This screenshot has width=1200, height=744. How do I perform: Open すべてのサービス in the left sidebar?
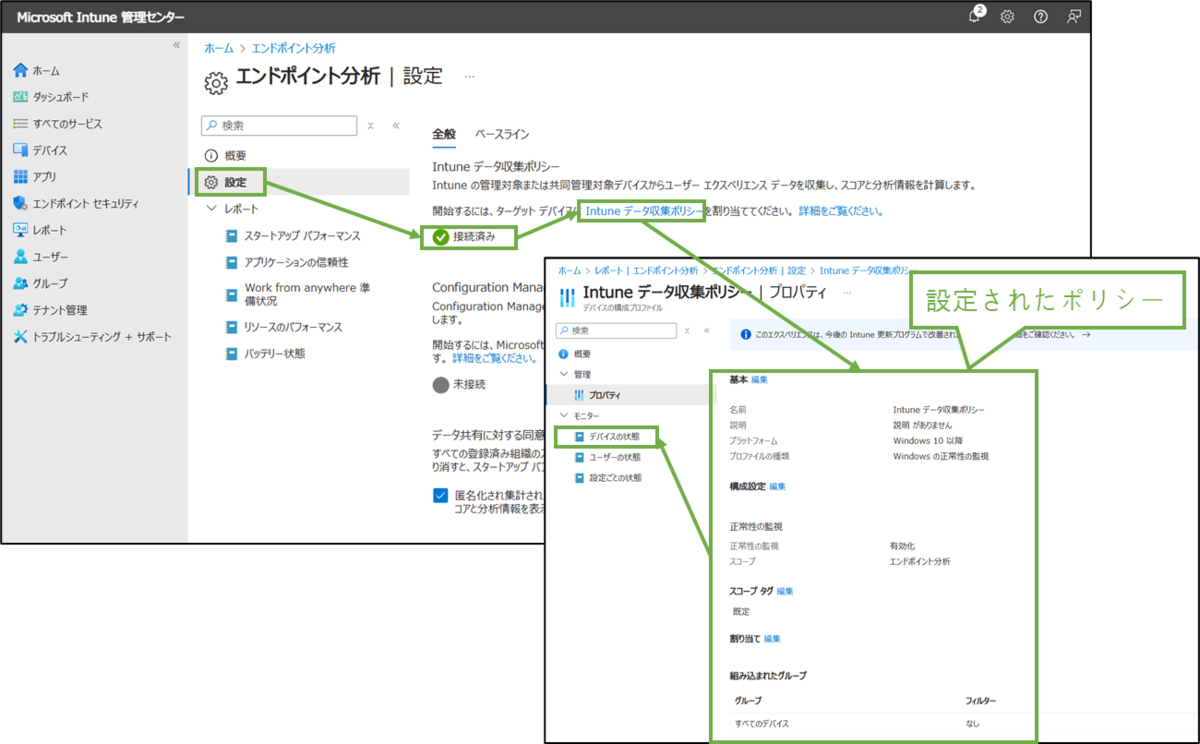58,124
